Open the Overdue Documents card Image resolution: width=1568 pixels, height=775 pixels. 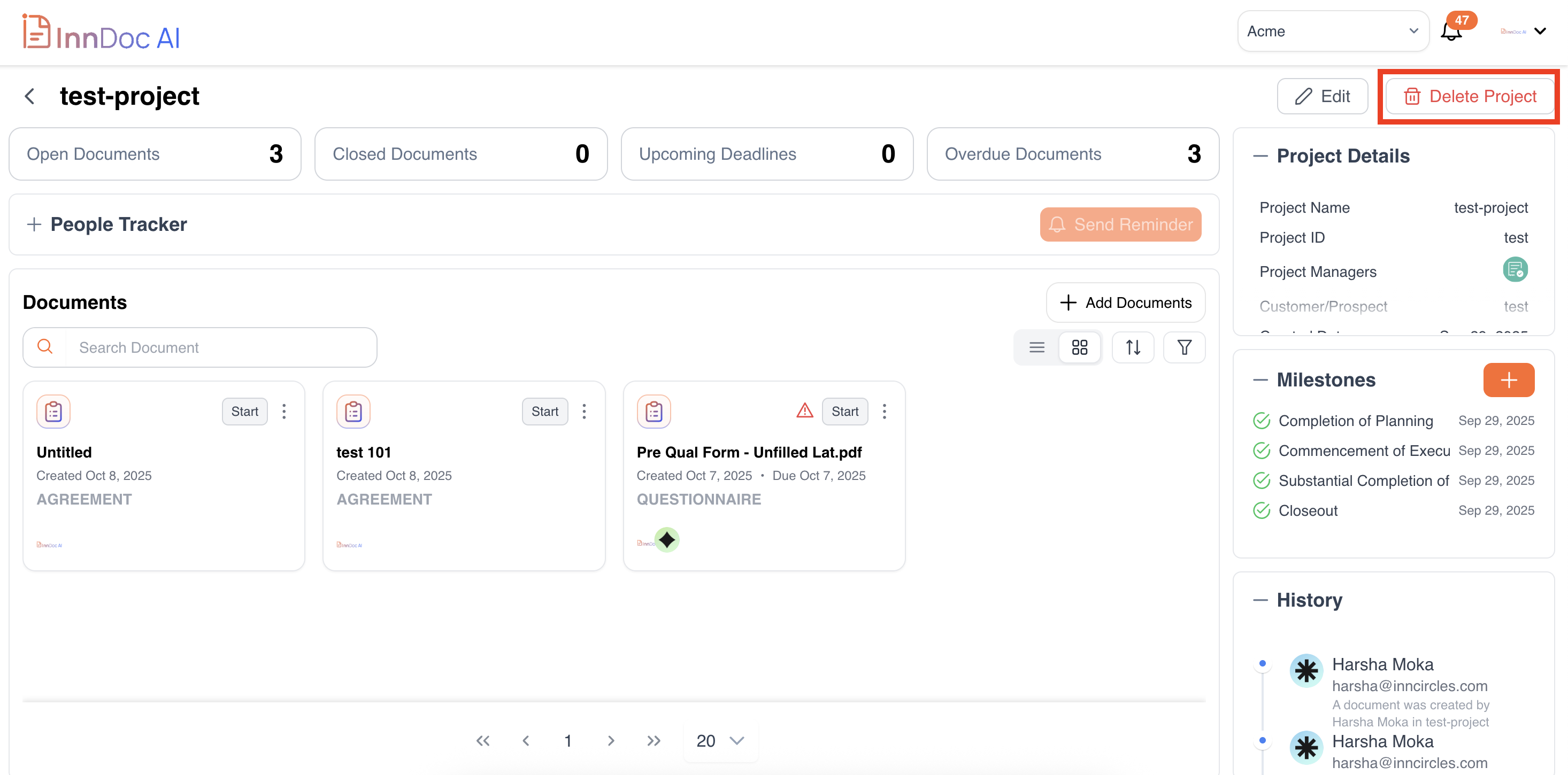1072,154
